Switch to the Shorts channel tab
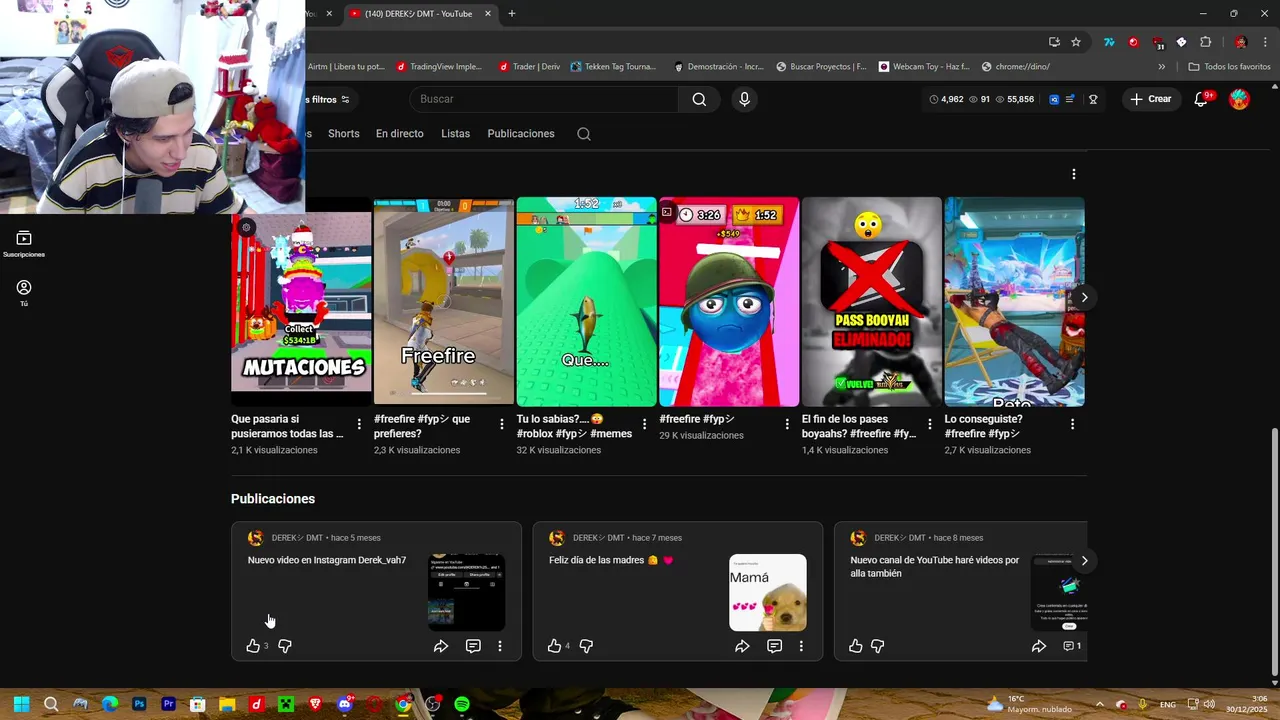The height and width of the screenshot is (720, 1280). [343, 134]
